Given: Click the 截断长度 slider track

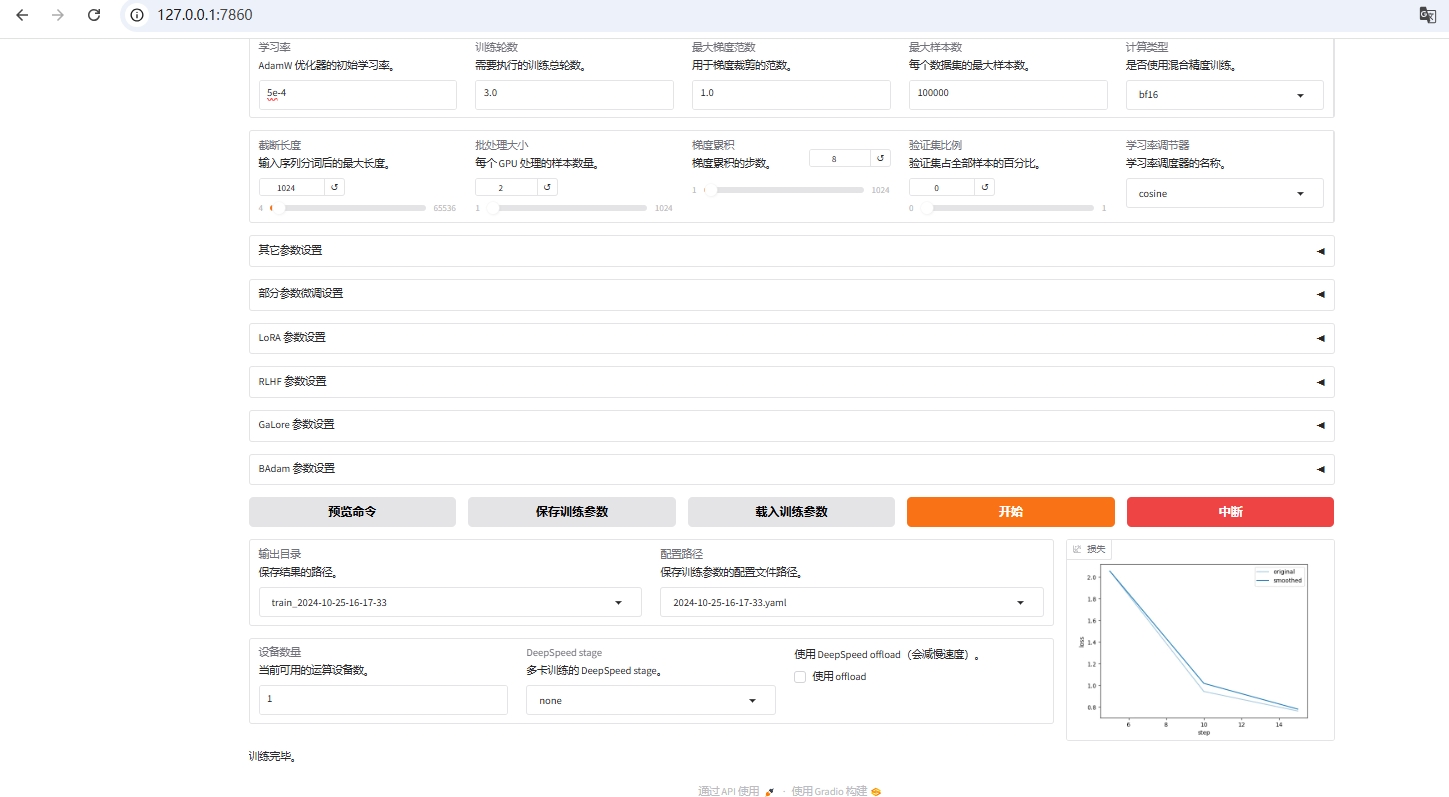Looking at the screenshot, I should pyautogui.click(x=350, y=208).
